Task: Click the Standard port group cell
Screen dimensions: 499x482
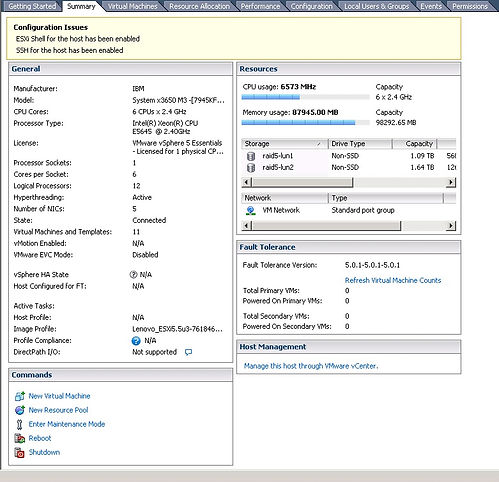Action: click(363, 210)
